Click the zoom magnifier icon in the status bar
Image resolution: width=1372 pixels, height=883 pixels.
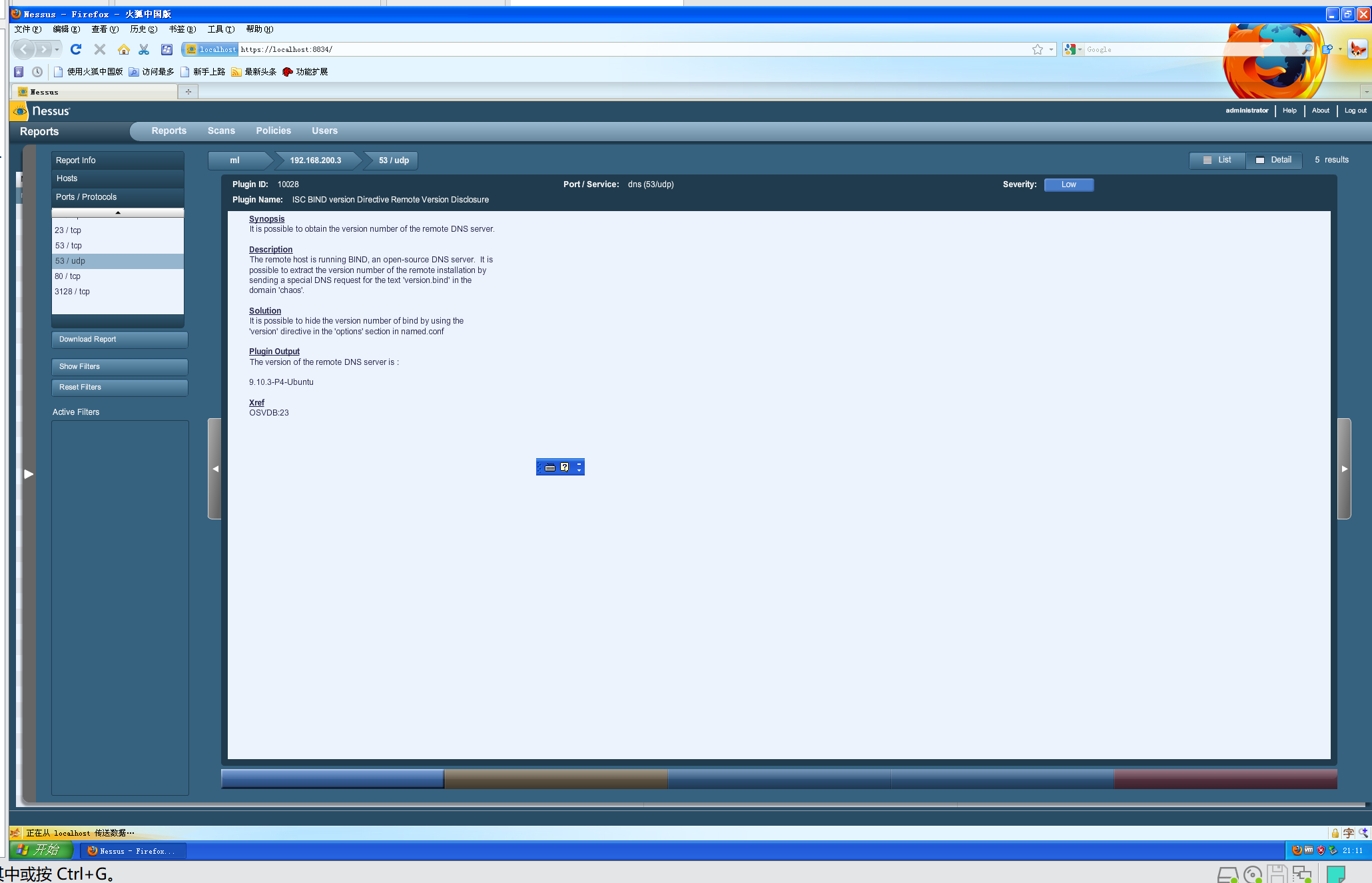(x=1363, y=833)
